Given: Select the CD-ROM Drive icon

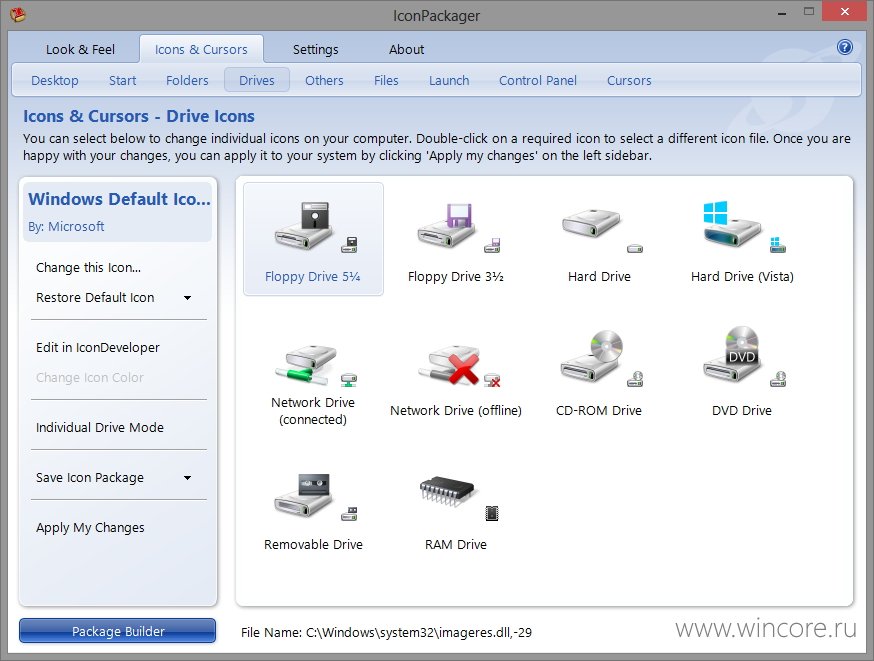Looking at the screenshot, I should pos(599,373).
